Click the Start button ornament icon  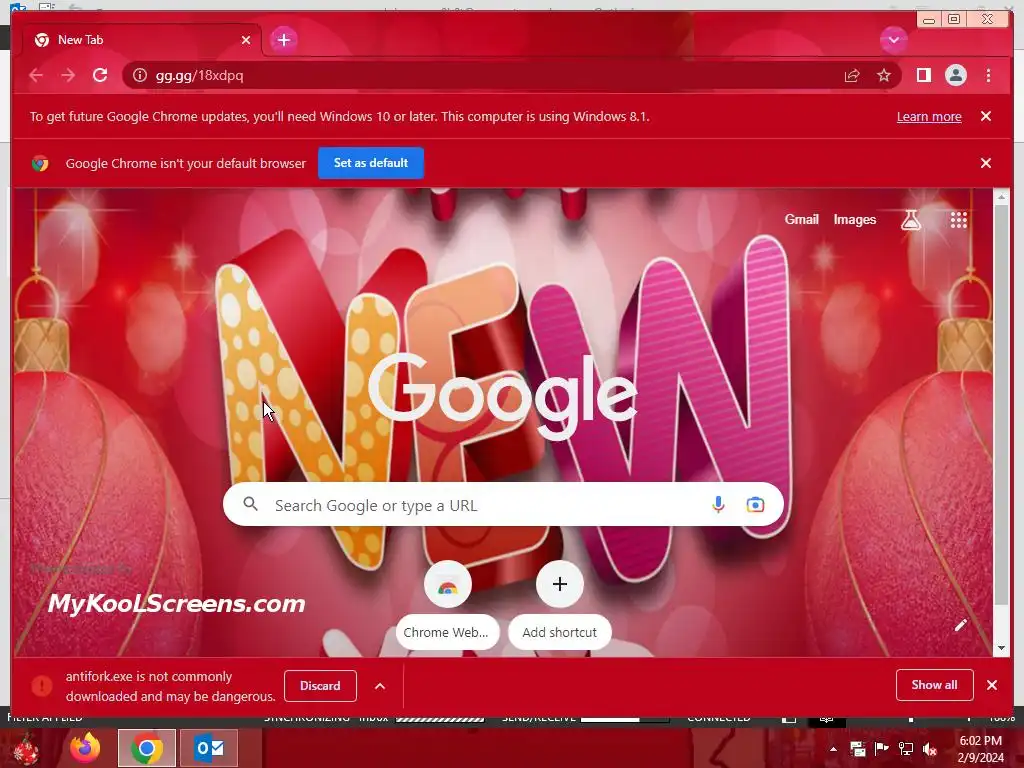pos(26,748)
